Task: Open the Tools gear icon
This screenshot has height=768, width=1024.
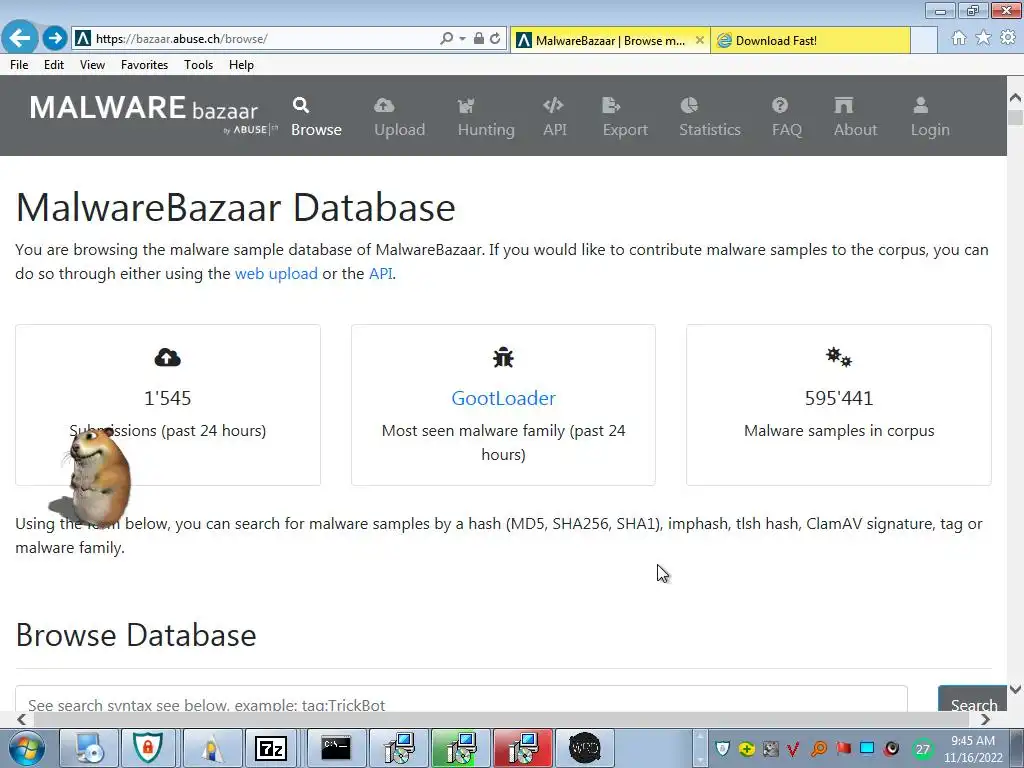Action: point(1008,38)
